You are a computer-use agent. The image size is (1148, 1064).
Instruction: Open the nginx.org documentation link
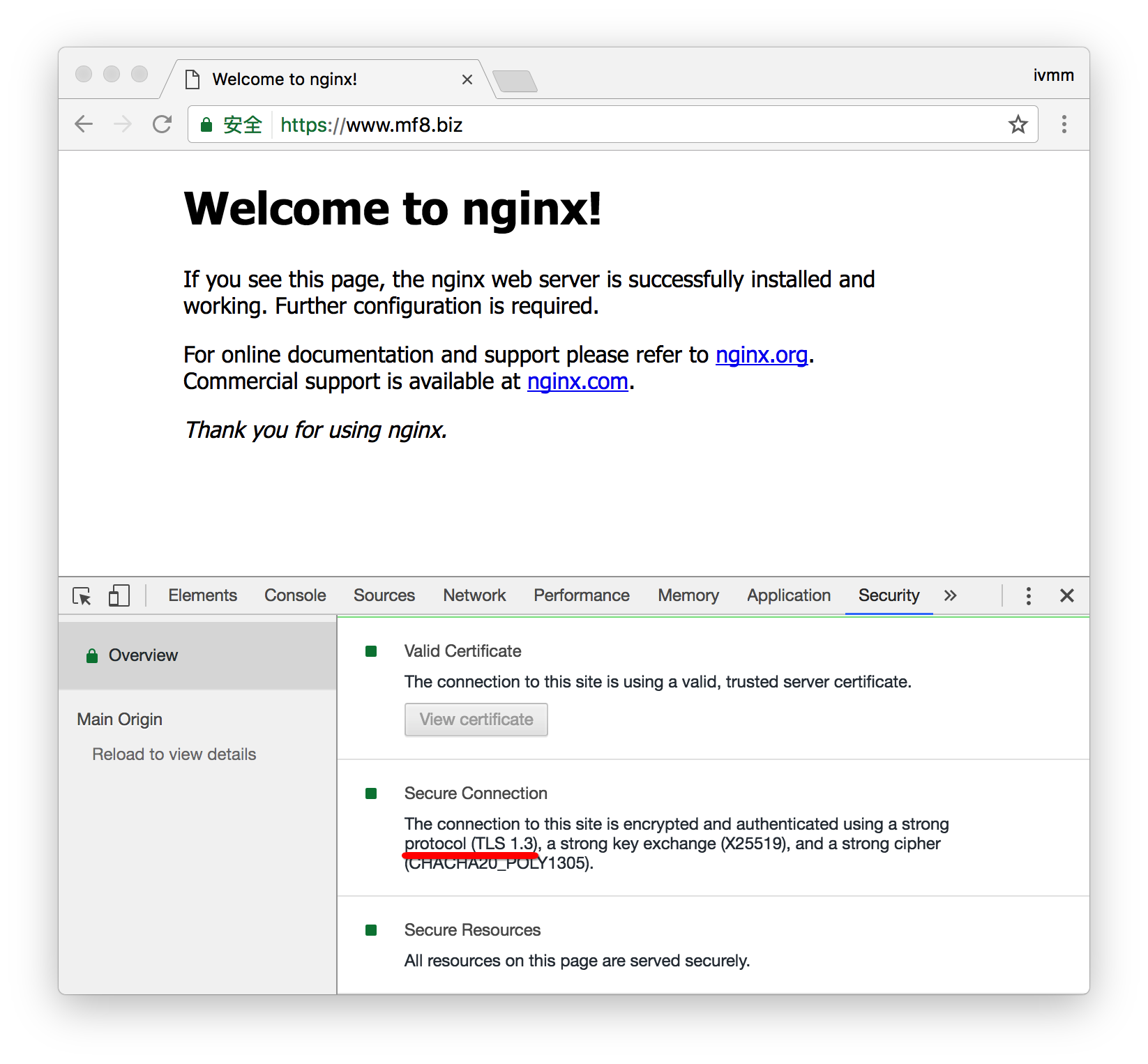[762, 355]
